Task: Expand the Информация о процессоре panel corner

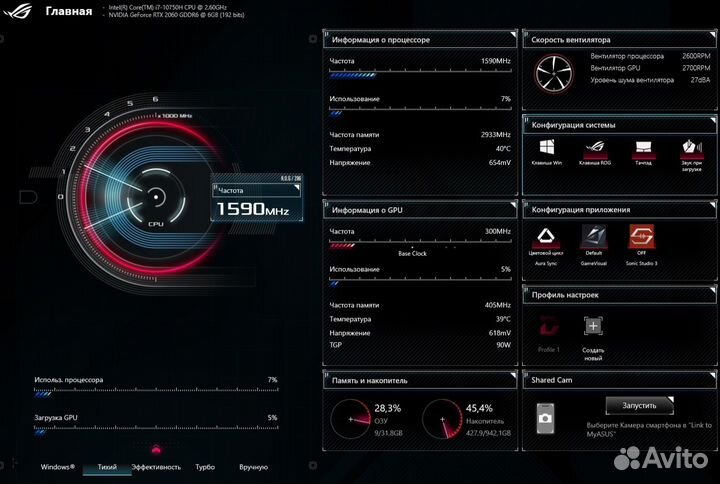Action: click(513, 34)
